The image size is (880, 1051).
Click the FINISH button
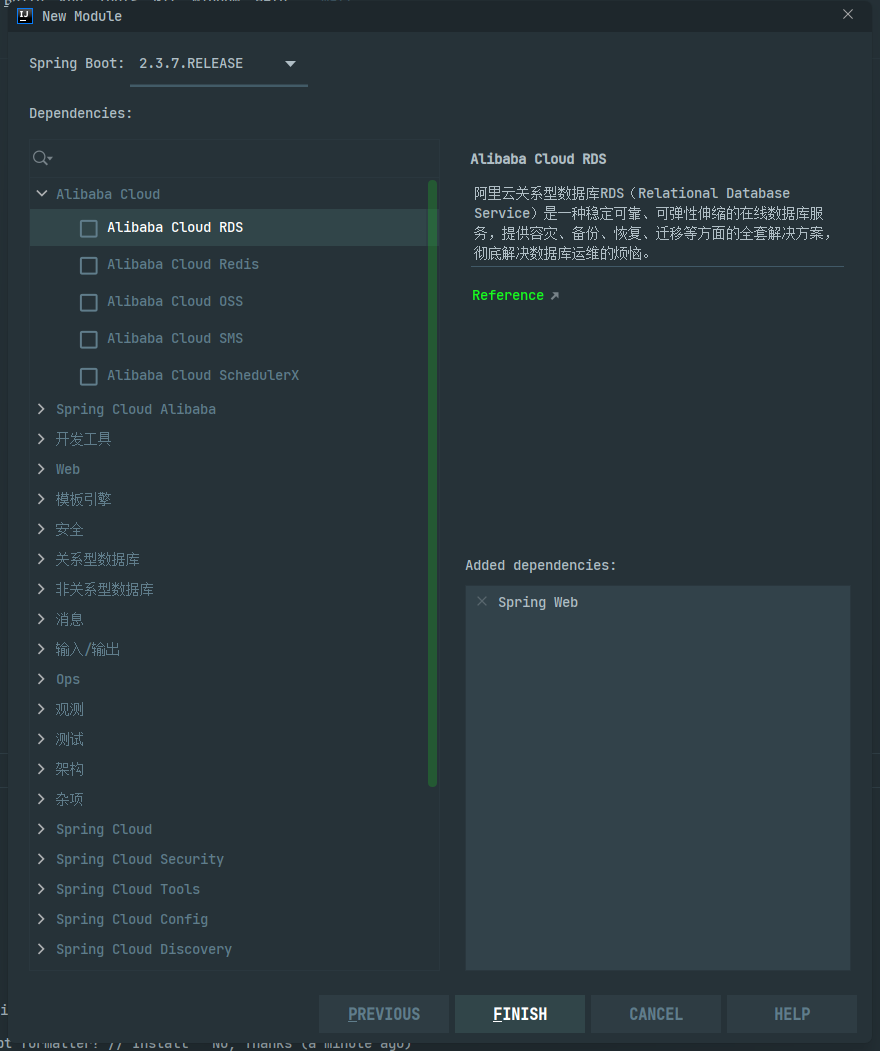coord(519,1013)
